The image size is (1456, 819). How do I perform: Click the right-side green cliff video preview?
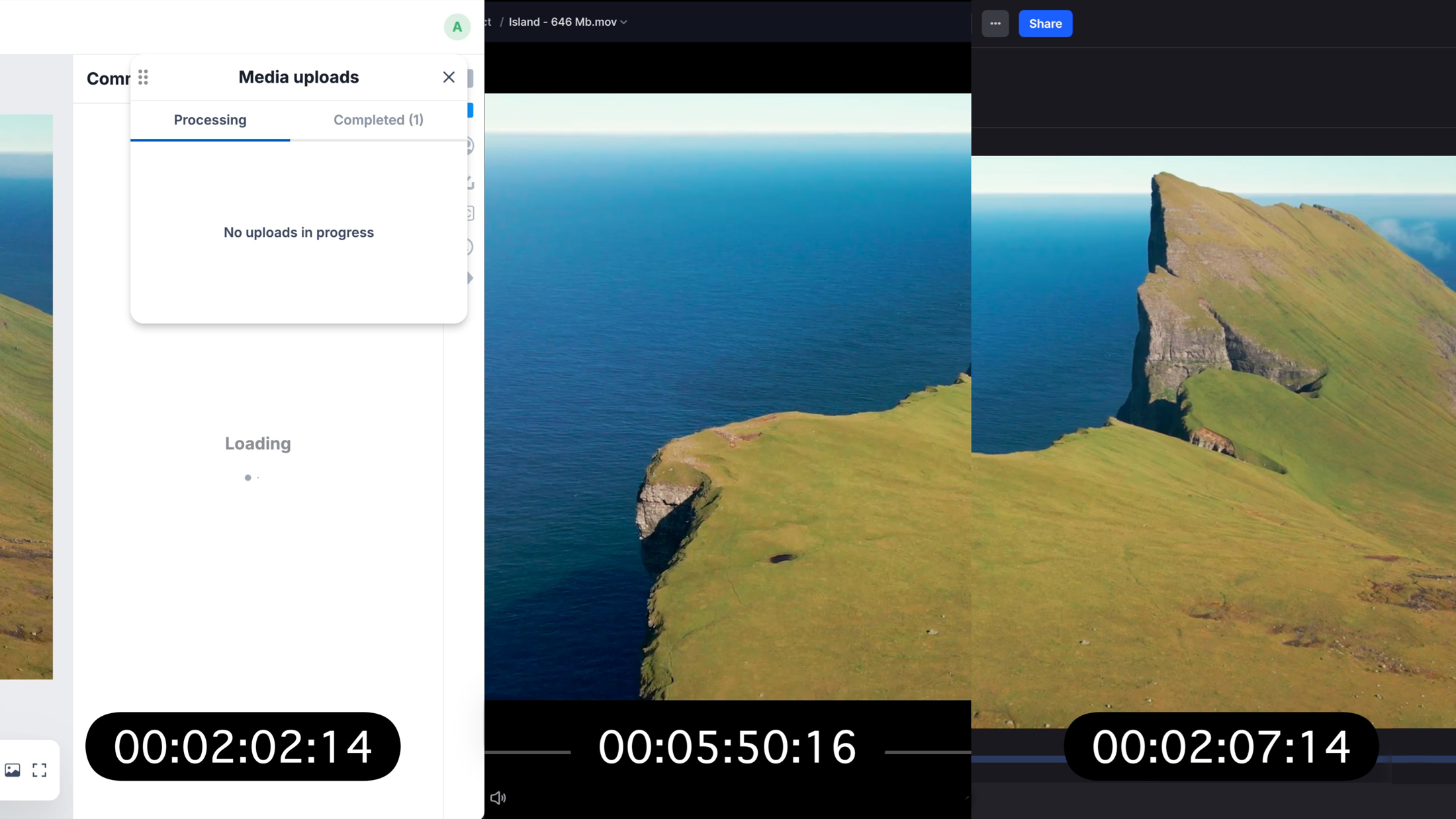1213,442
